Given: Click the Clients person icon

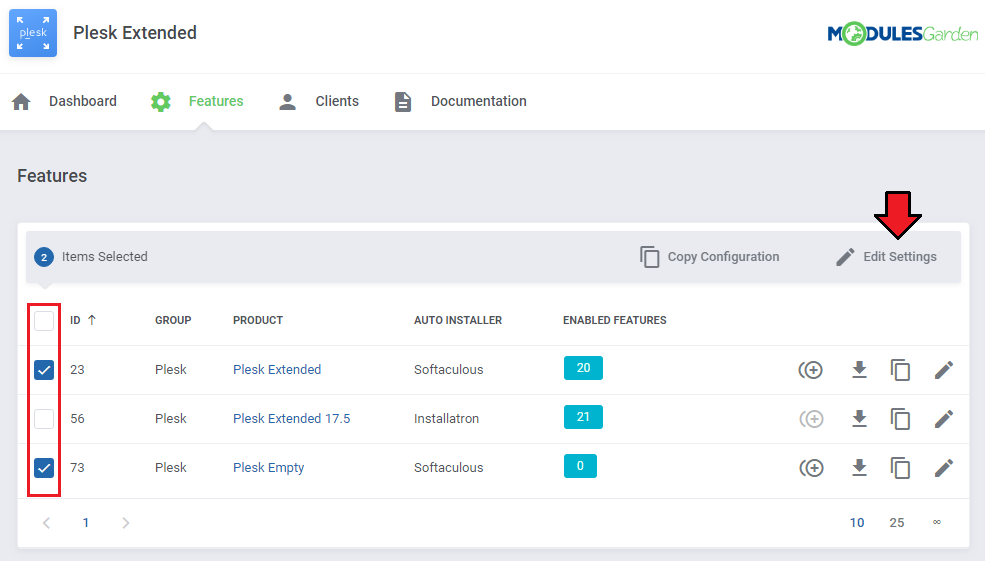Looking at the screenshot, I should coord(288,102).
